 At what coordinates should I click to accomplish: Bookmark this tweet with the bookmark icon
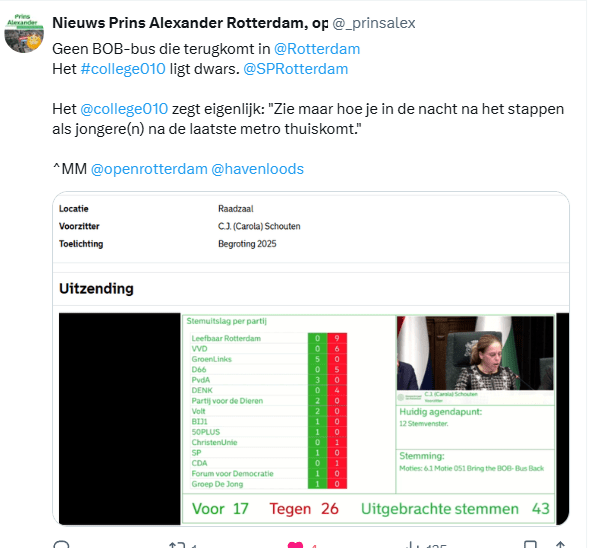(x=530, y=545)
